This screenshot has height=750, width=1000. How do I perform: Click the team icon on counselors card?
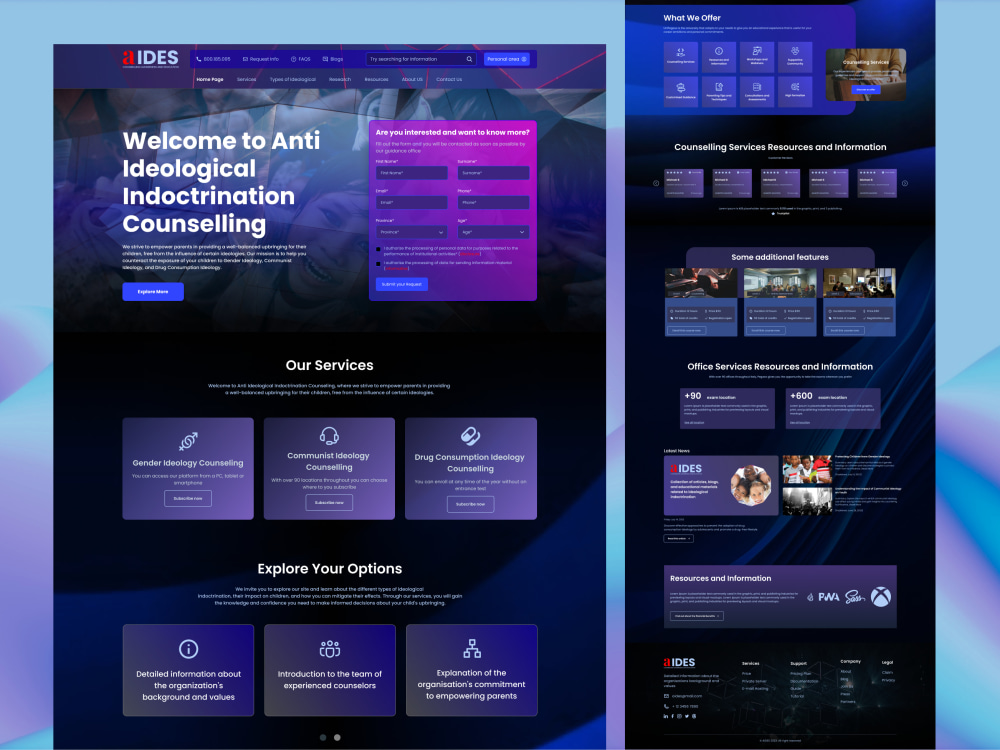coord(330,649)
